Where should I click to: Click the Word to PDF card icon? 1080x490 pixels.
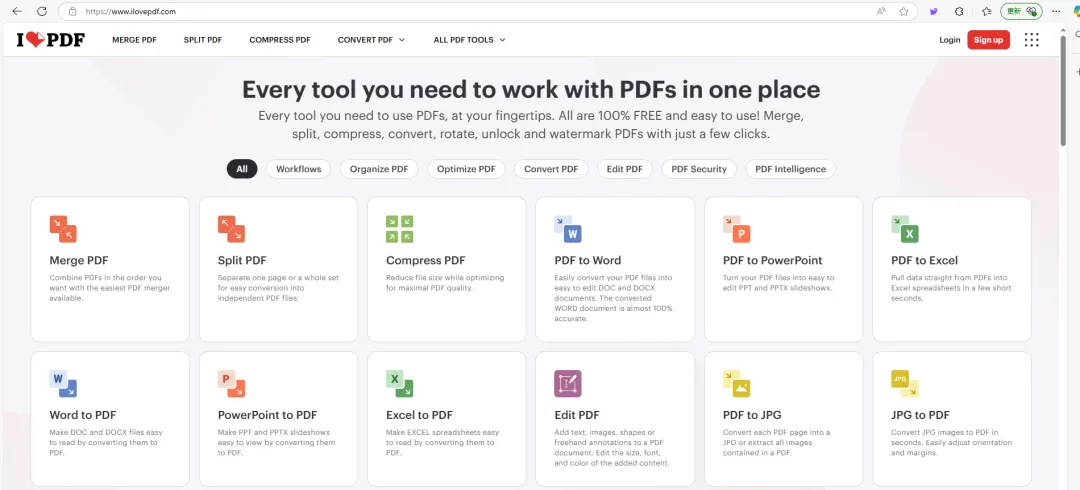[63, 384]
